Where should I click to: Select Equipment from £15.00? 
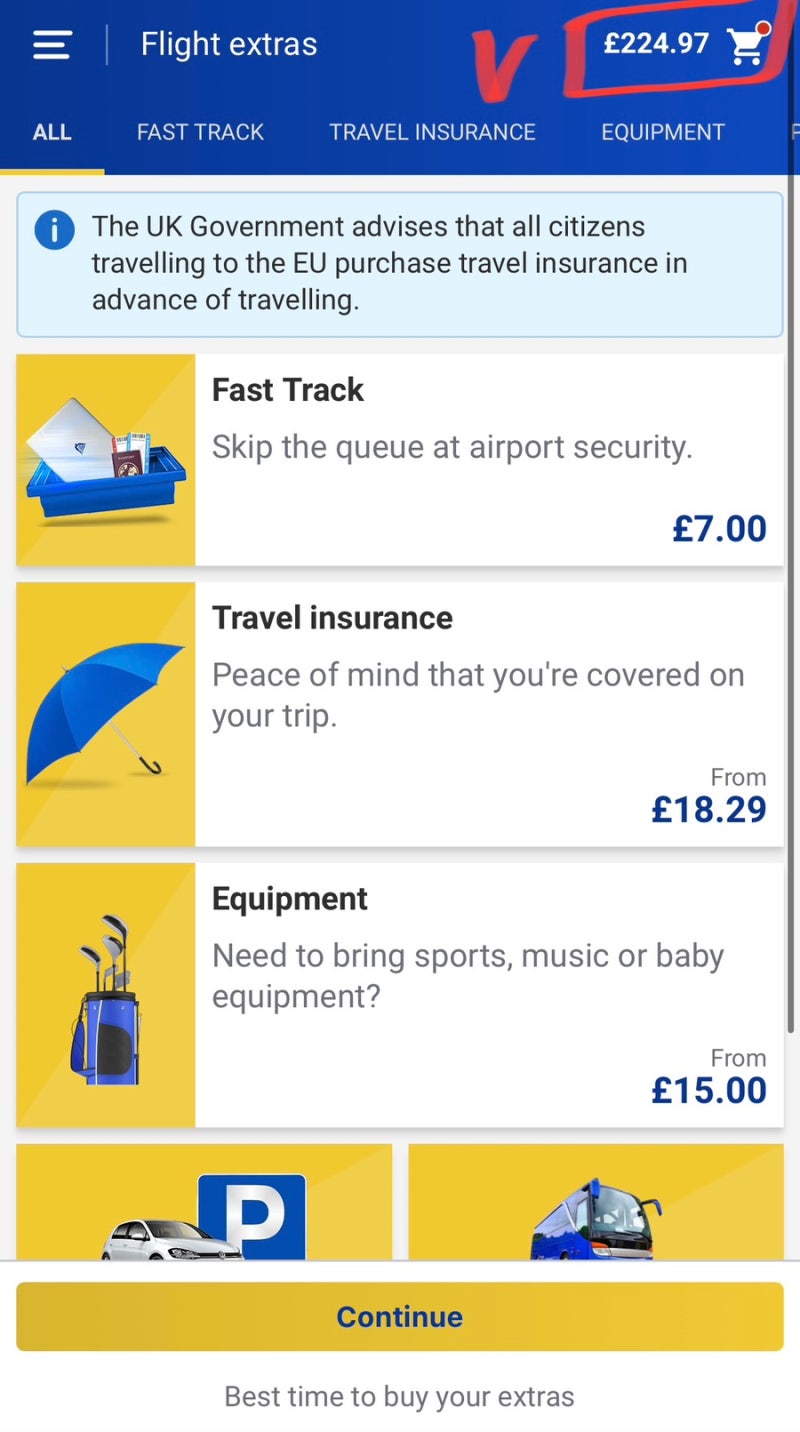(400, 995)
